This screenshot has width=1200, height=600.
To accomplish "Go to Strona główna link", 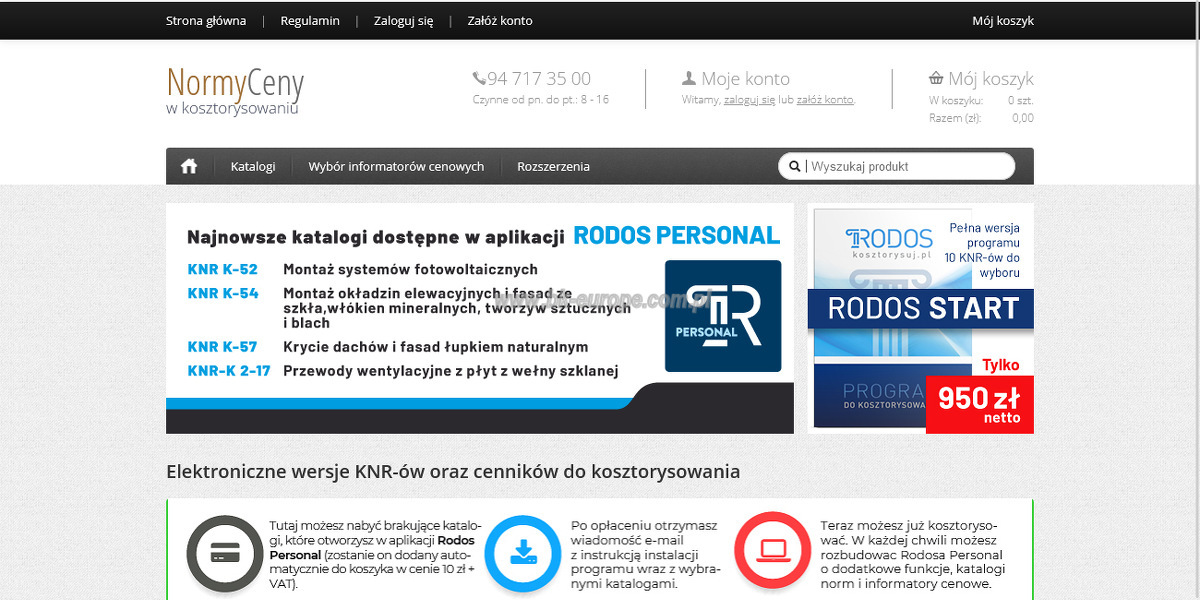I will (206, 21).
